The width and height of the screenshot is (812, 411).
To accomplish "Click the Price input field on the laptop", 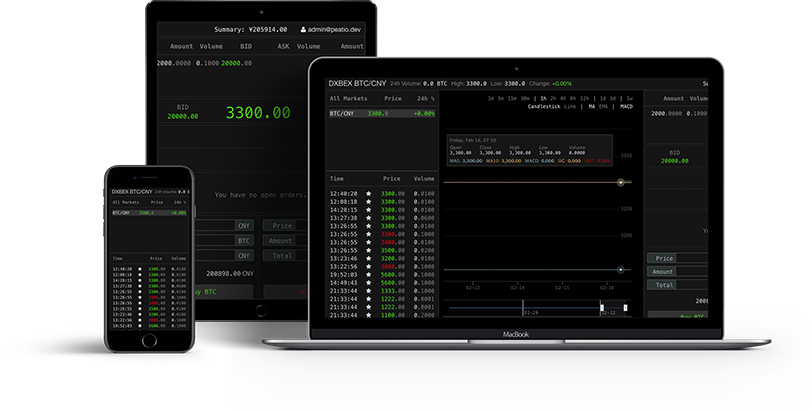I will click(692, 258).
